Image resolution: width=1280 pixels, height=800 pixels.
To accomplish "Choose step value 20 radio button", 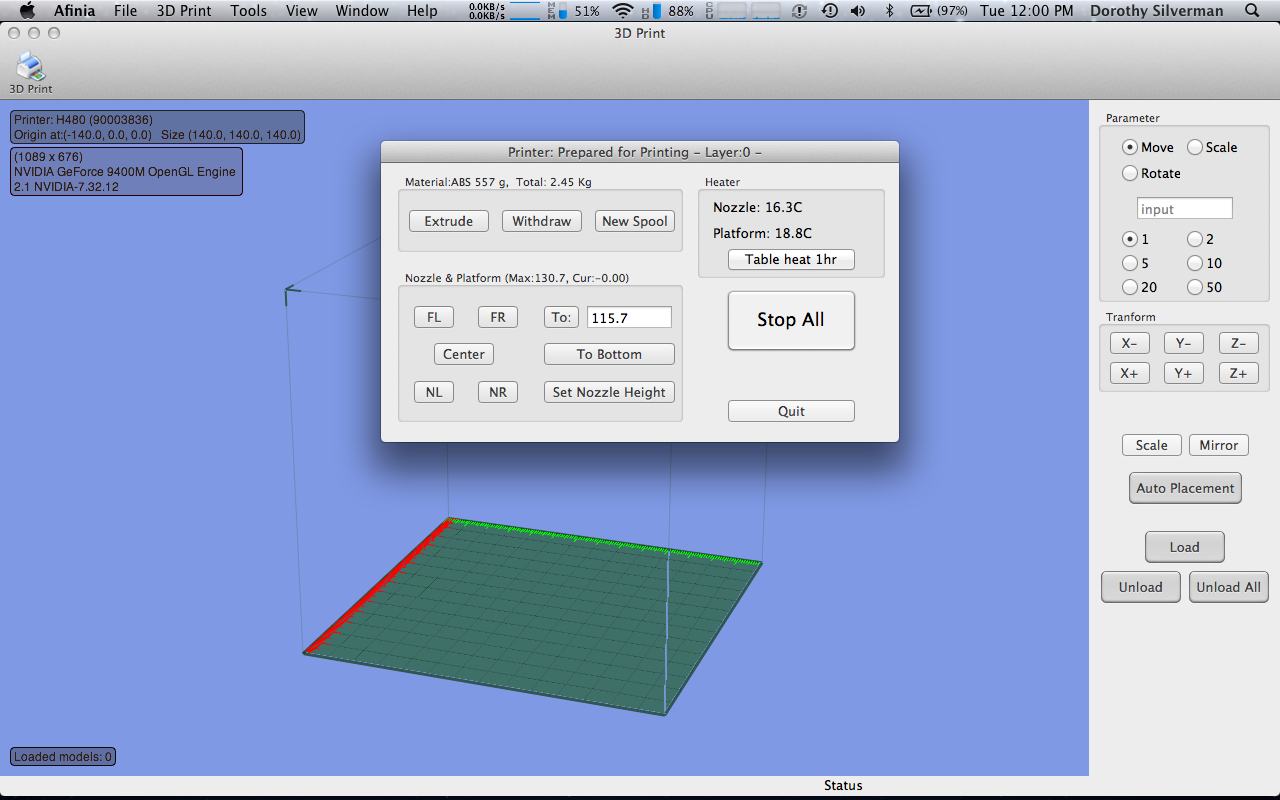I will (1130, 287).
